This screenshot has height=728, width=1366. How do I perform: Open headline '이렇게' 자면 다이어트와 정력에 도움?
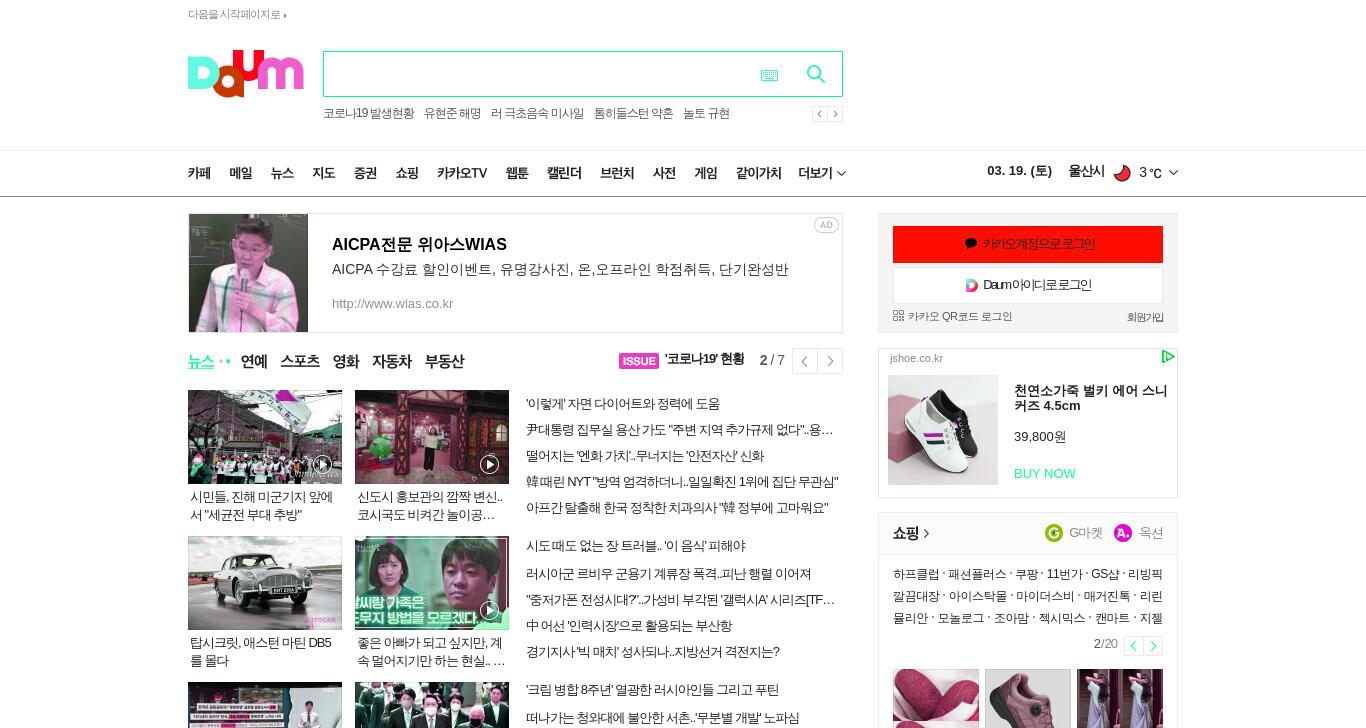click(x=623, y=404)
